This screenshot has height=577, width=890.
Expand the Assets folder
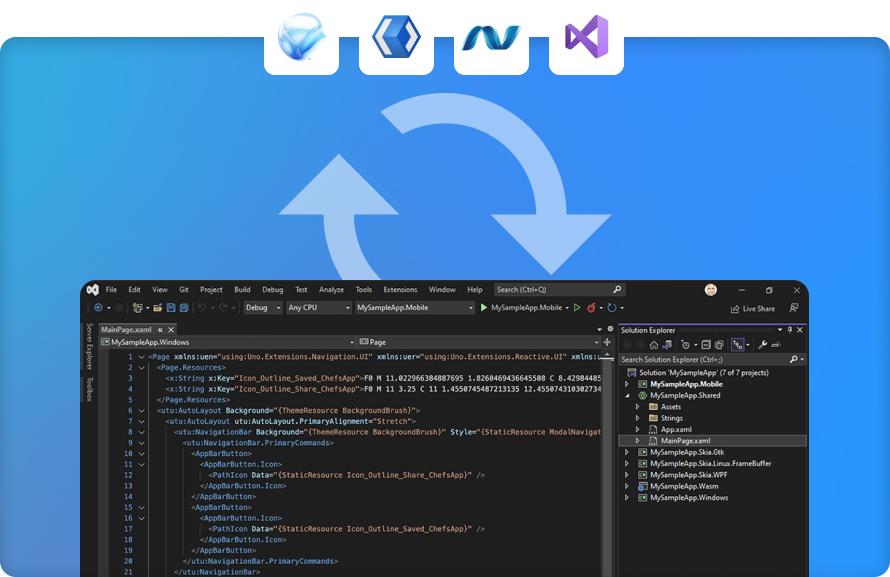tap(637, 407)
